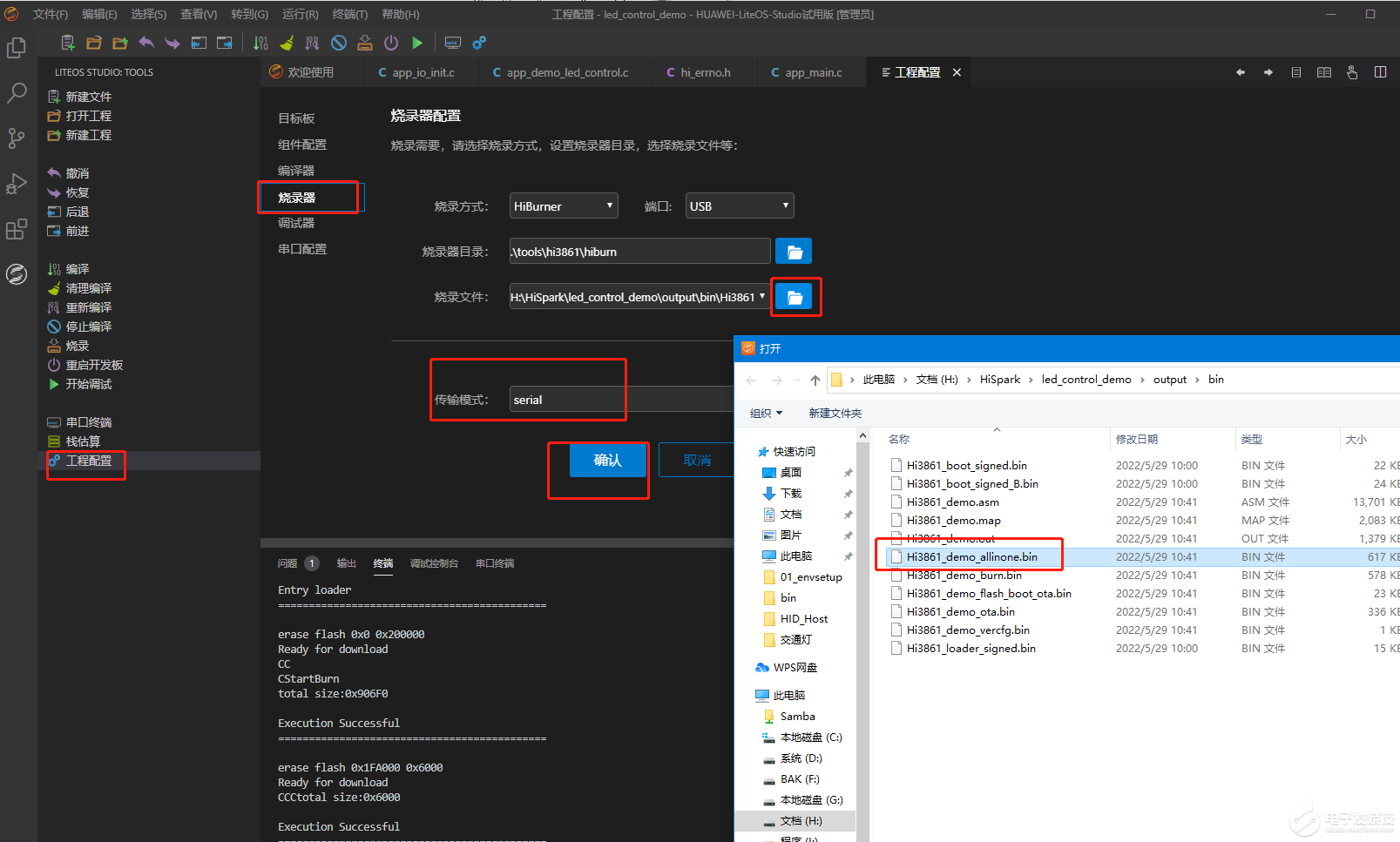Image resolution: width=1400 pixels, height=842 pixels.
Task: Click the new project folder toolbar icon
Action: point(120,43)
